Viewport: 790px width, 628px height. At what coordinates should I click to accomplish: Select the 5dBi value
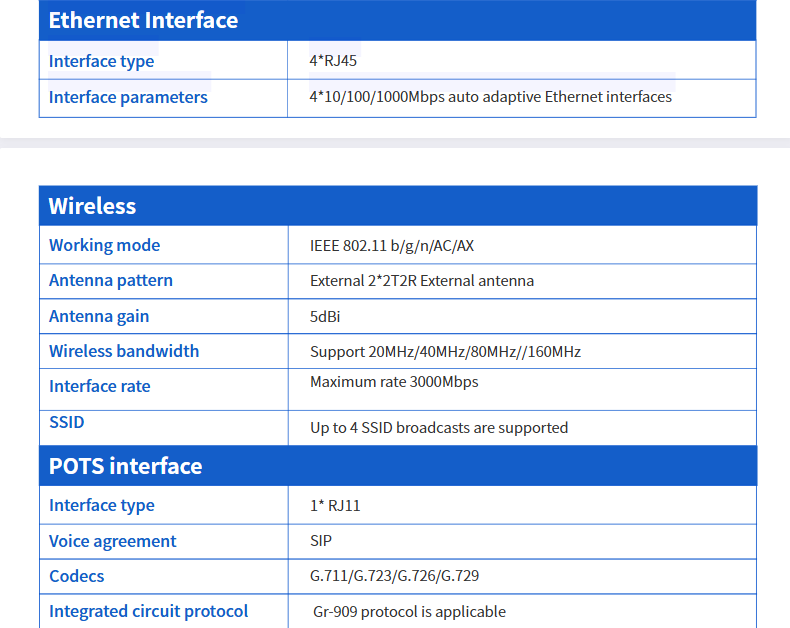[327, 316]
